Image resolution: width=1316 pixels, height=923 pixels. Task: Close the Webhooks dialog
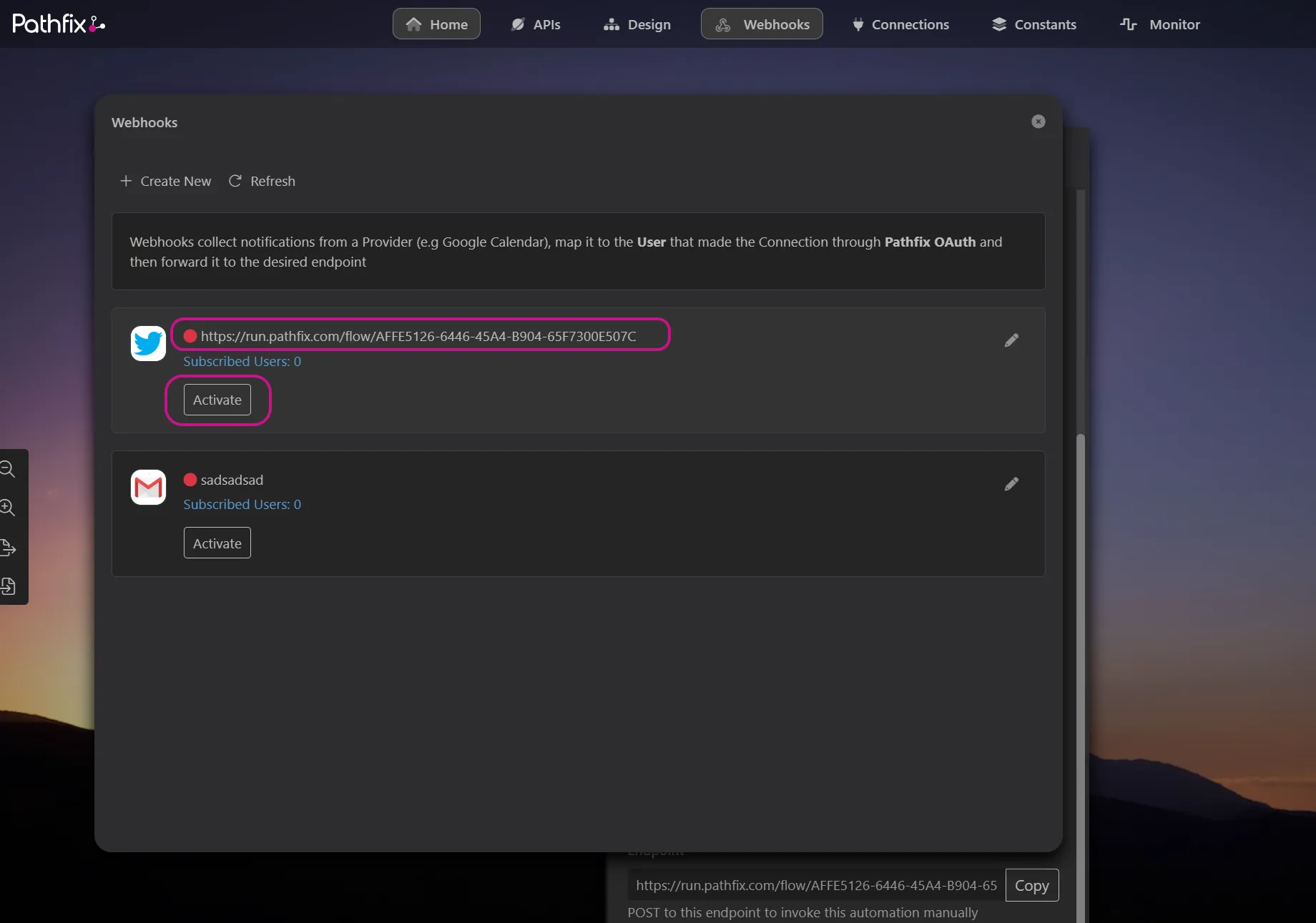pyautogui.click(x=1038, y=122)
